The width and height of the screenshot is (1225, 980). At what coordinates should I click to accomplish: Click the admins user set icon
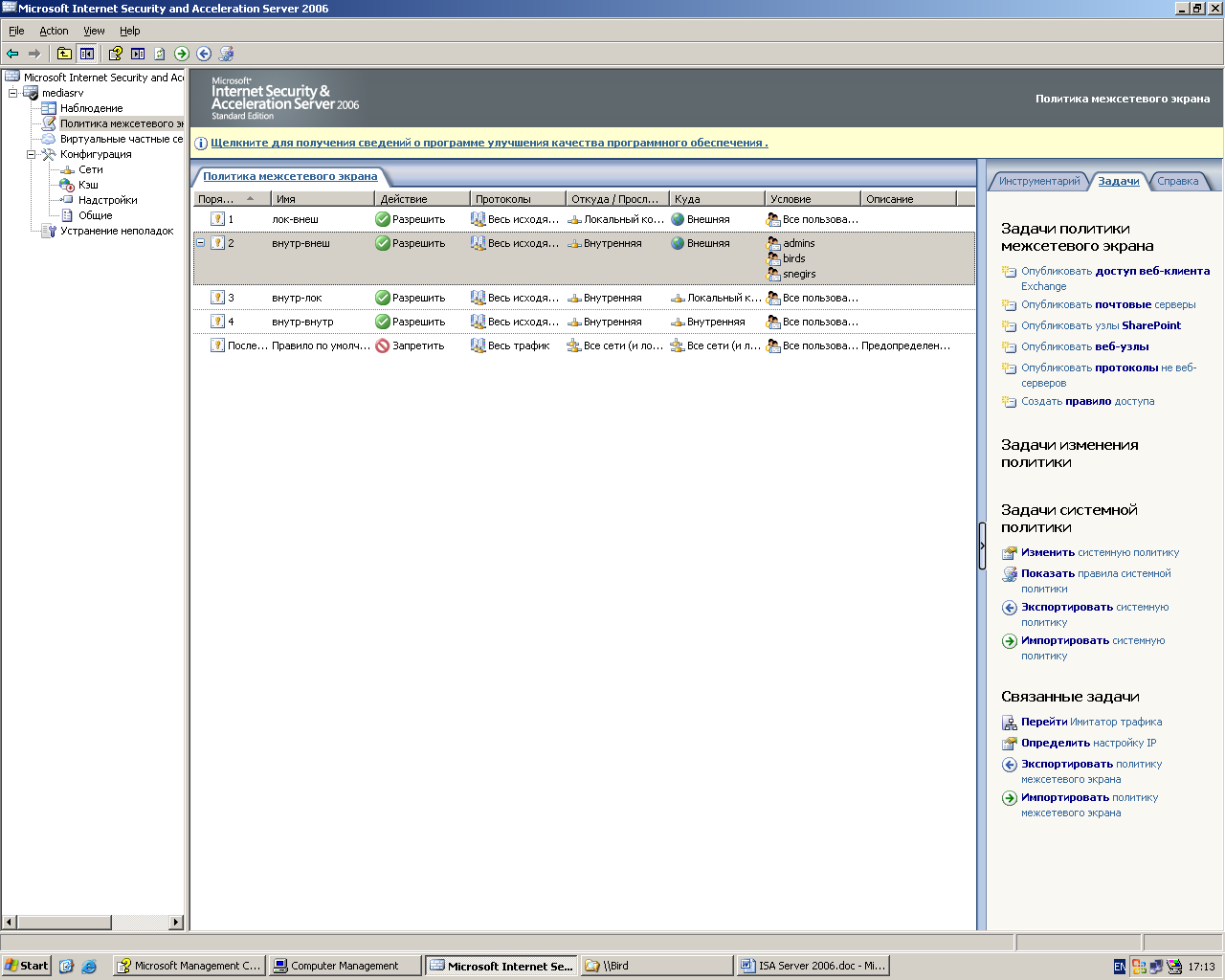(x=773, y=243)
